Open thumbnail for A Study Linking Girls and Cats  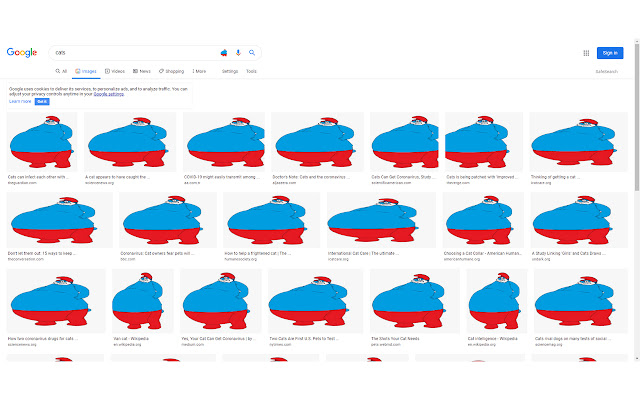point(579,220)
